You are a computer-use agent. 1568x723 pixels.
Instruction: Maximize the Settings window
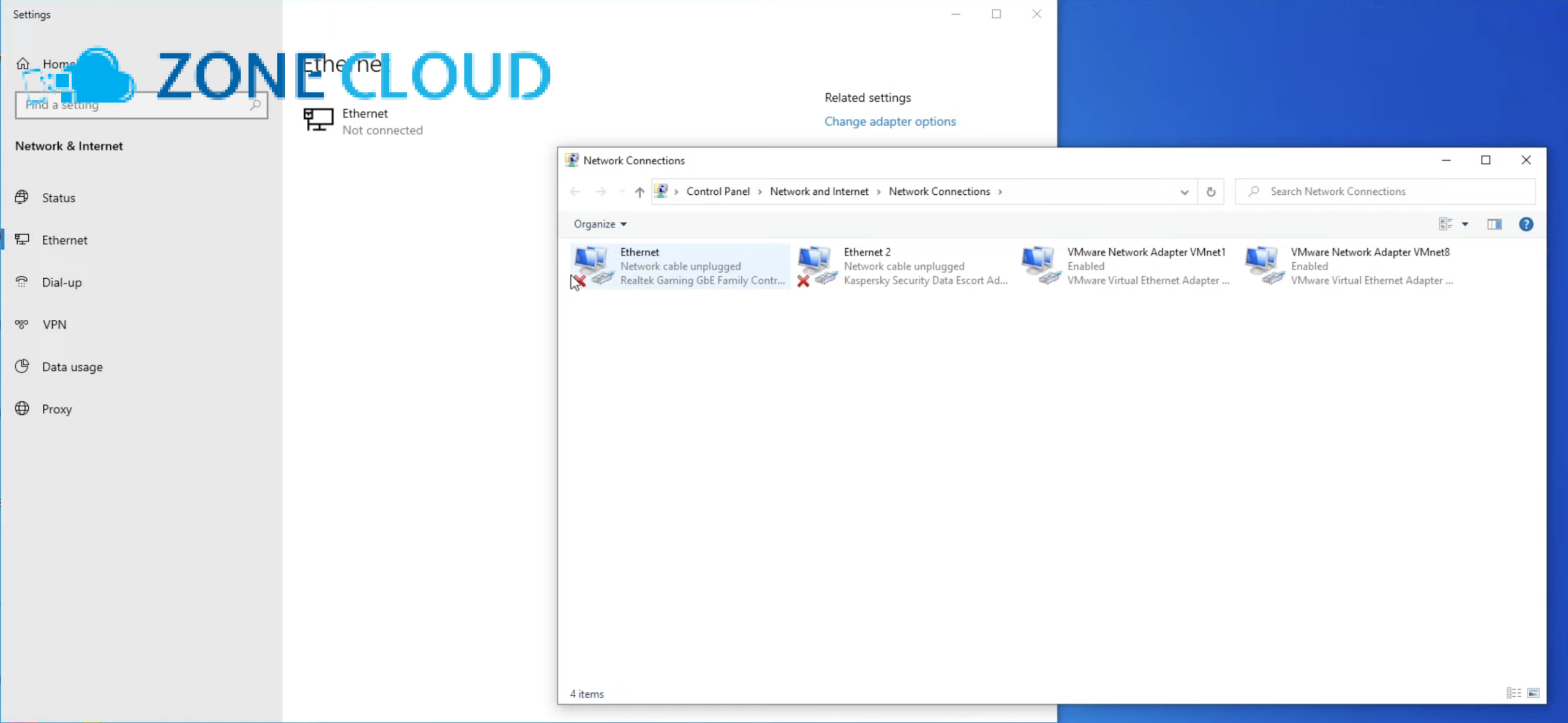[x=997, y=14]
